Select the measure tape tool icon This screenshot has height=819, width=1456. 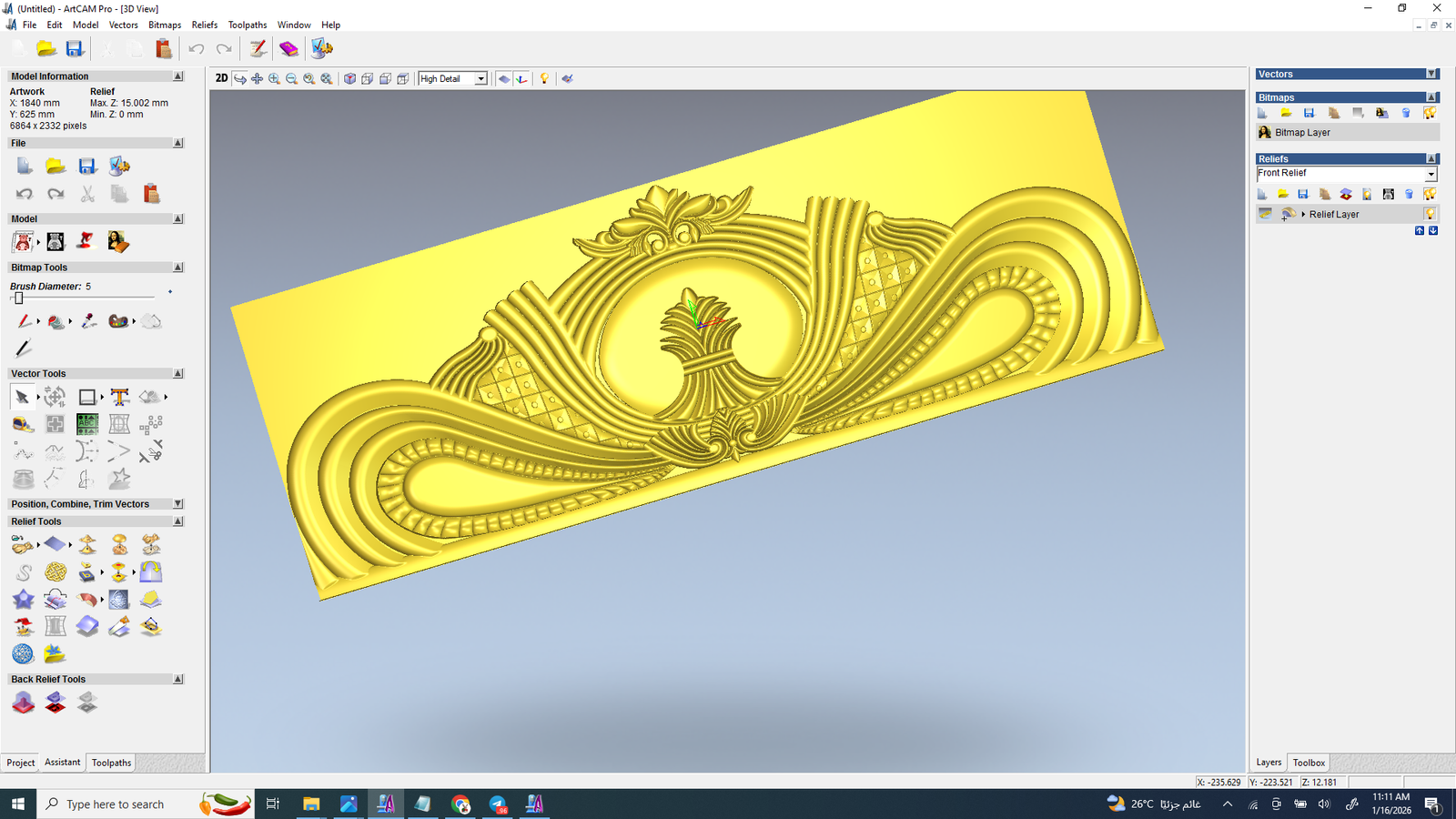23,424
